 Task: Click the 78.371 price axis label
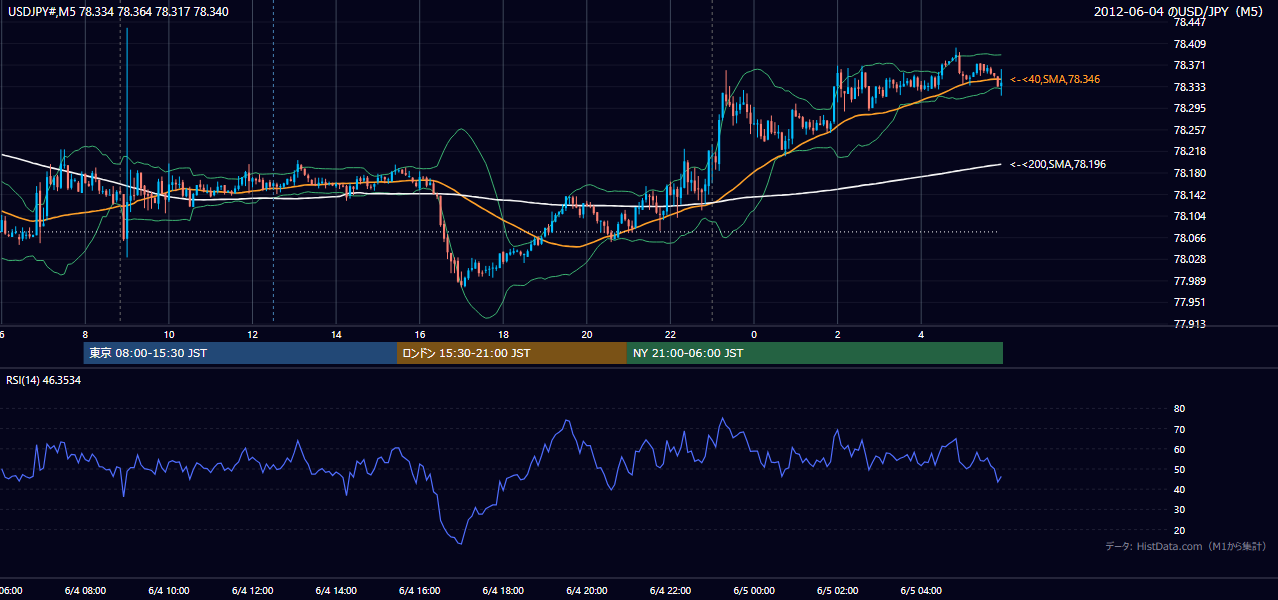pyautogui.click(x=1190, y=65)
